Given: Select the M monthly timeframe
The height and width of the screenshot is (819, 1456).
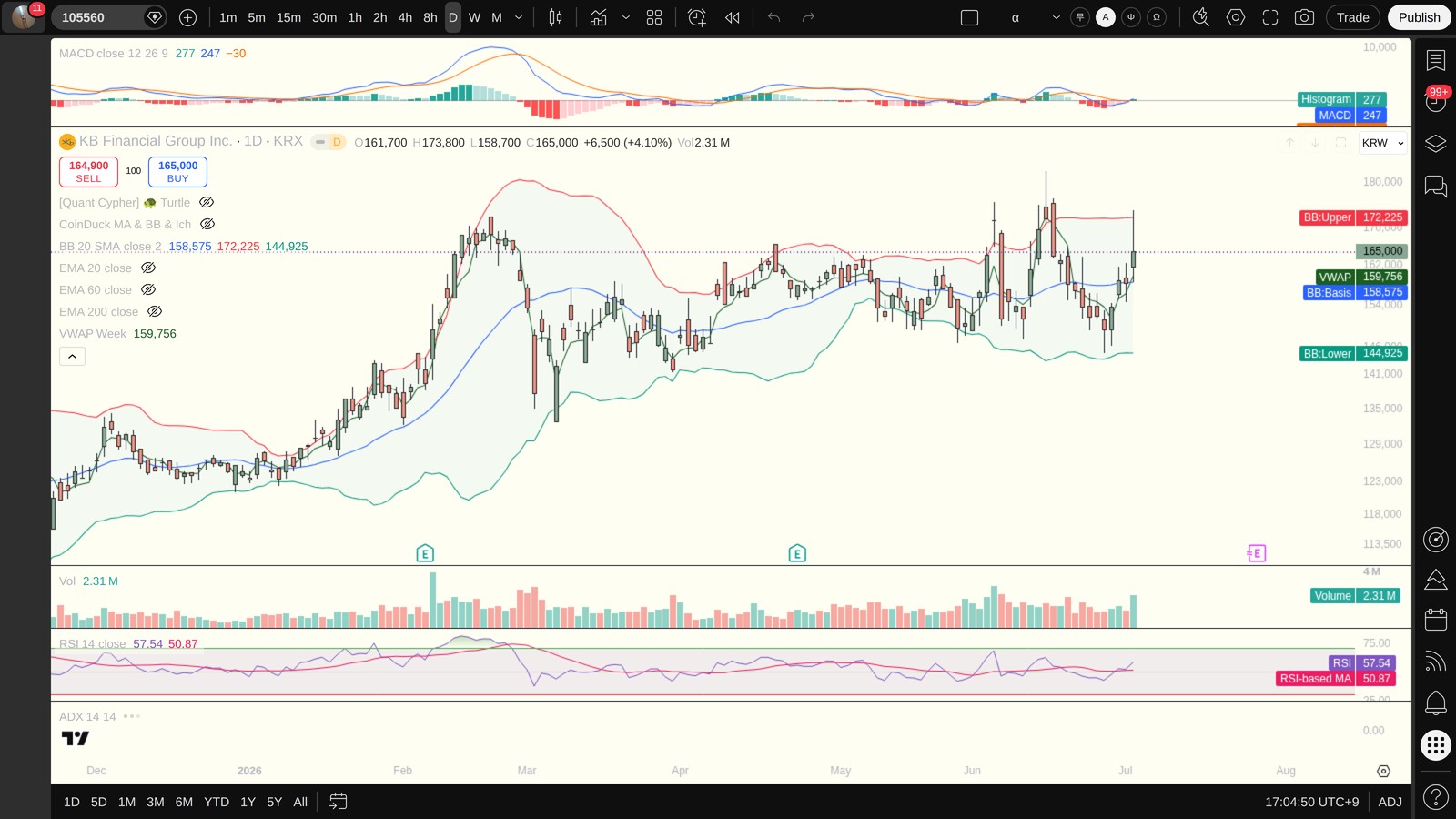Looking at the screenshot, I should pos(497,17).
